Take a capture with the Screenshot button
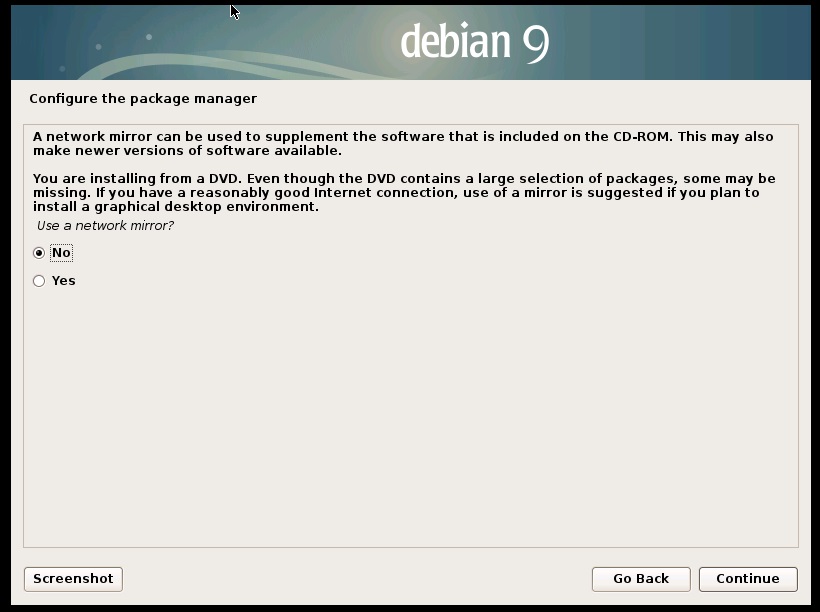This screenshot has width=820, height=612. point(73,578)
